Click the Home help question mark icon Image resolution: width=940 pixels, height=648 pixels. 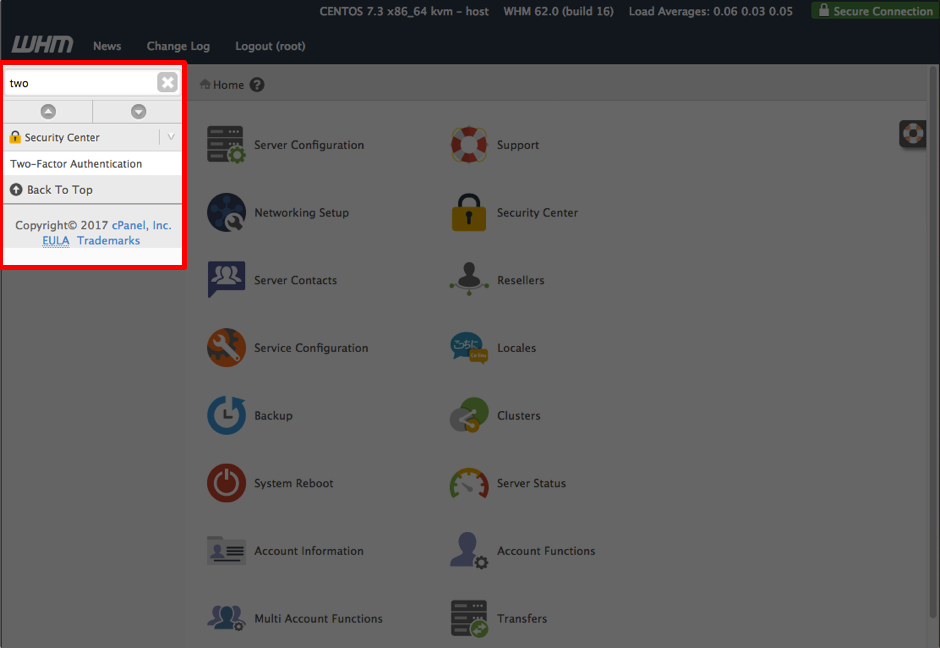pos(257,85)
